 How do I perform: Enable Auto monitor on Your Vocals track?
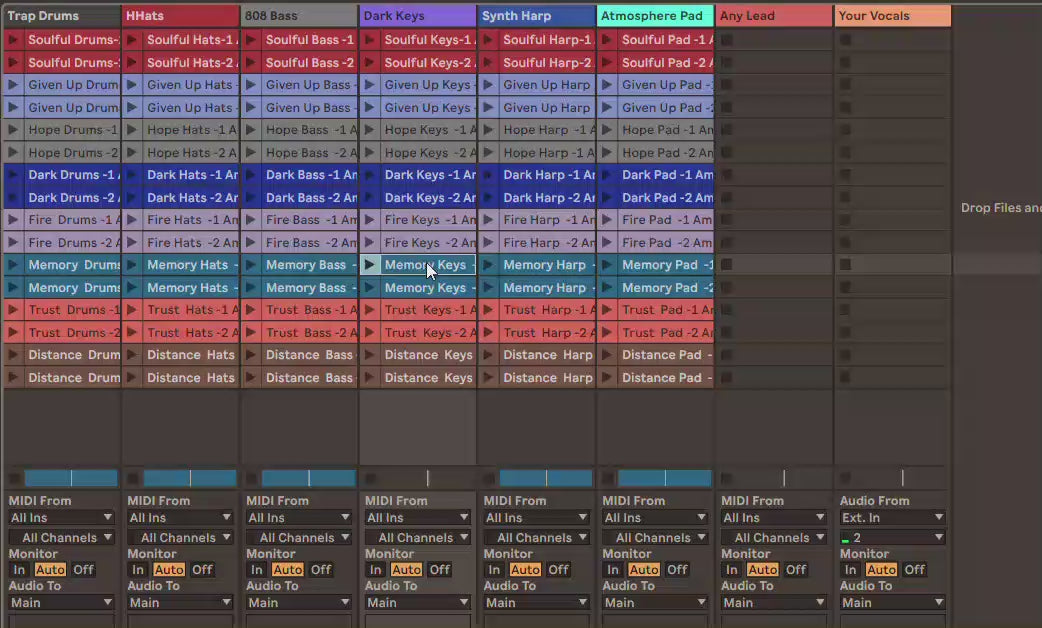(x=881, y=570)
